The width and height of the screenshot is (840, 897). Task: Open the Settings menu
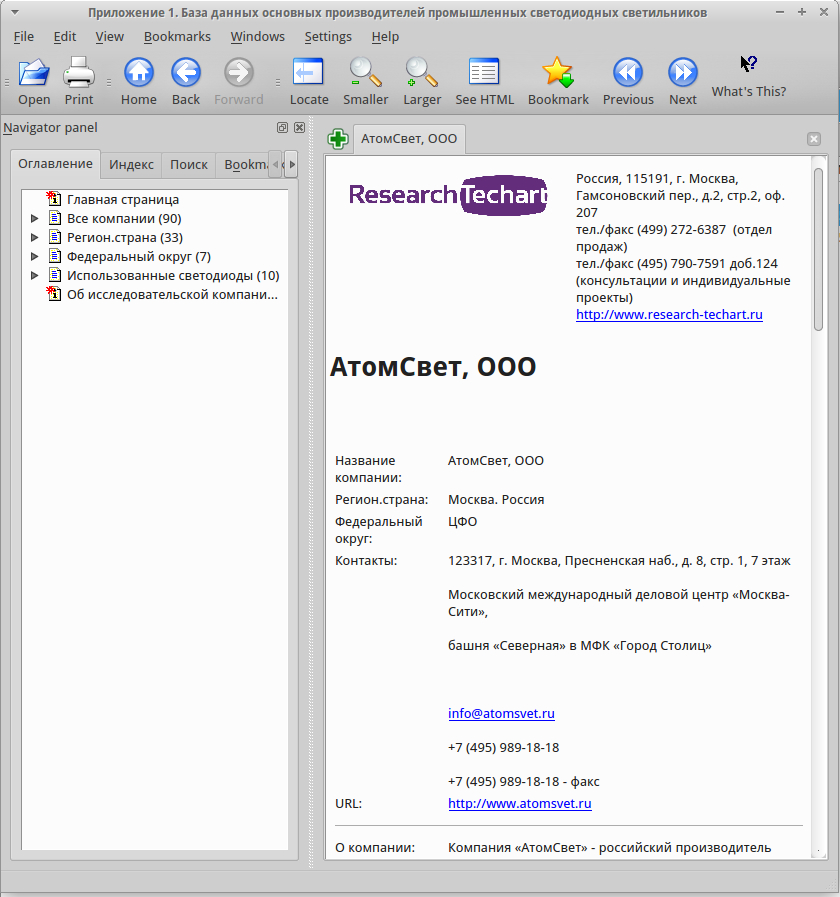[x=328, y=37]
